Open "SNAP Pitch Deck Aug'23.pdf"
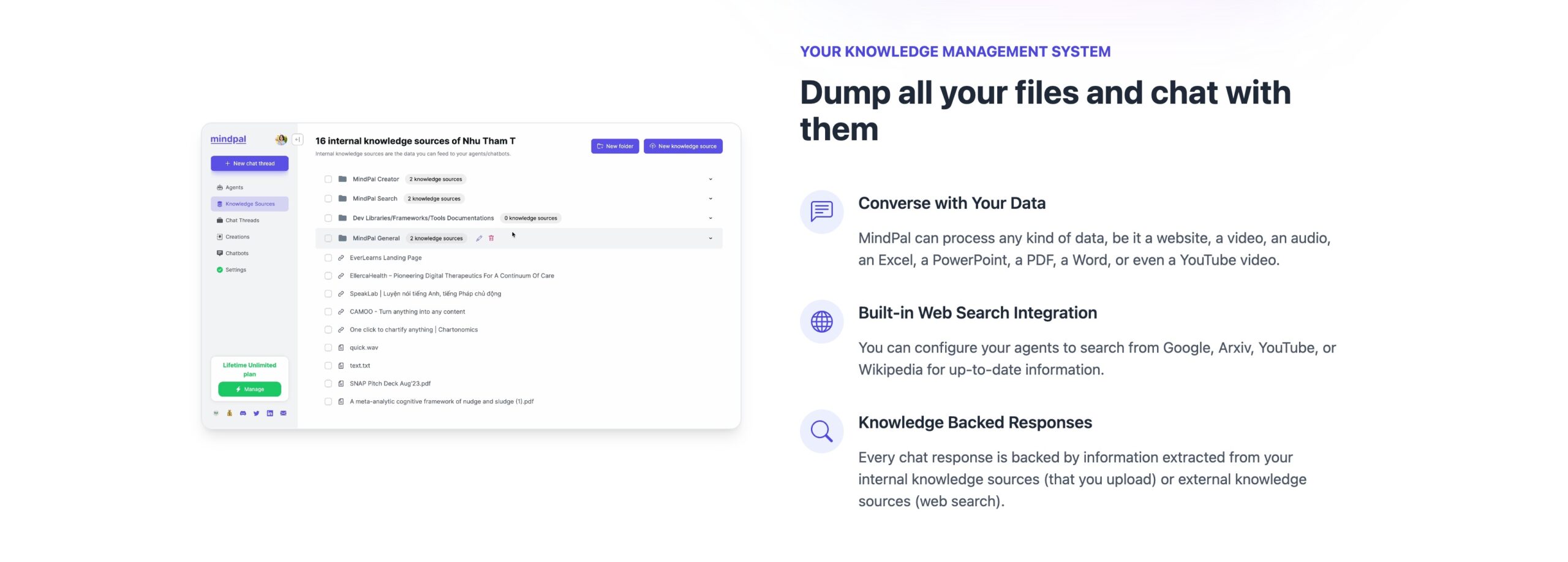Viewport: 1568px width, 562px height. [x=390, y=384]
